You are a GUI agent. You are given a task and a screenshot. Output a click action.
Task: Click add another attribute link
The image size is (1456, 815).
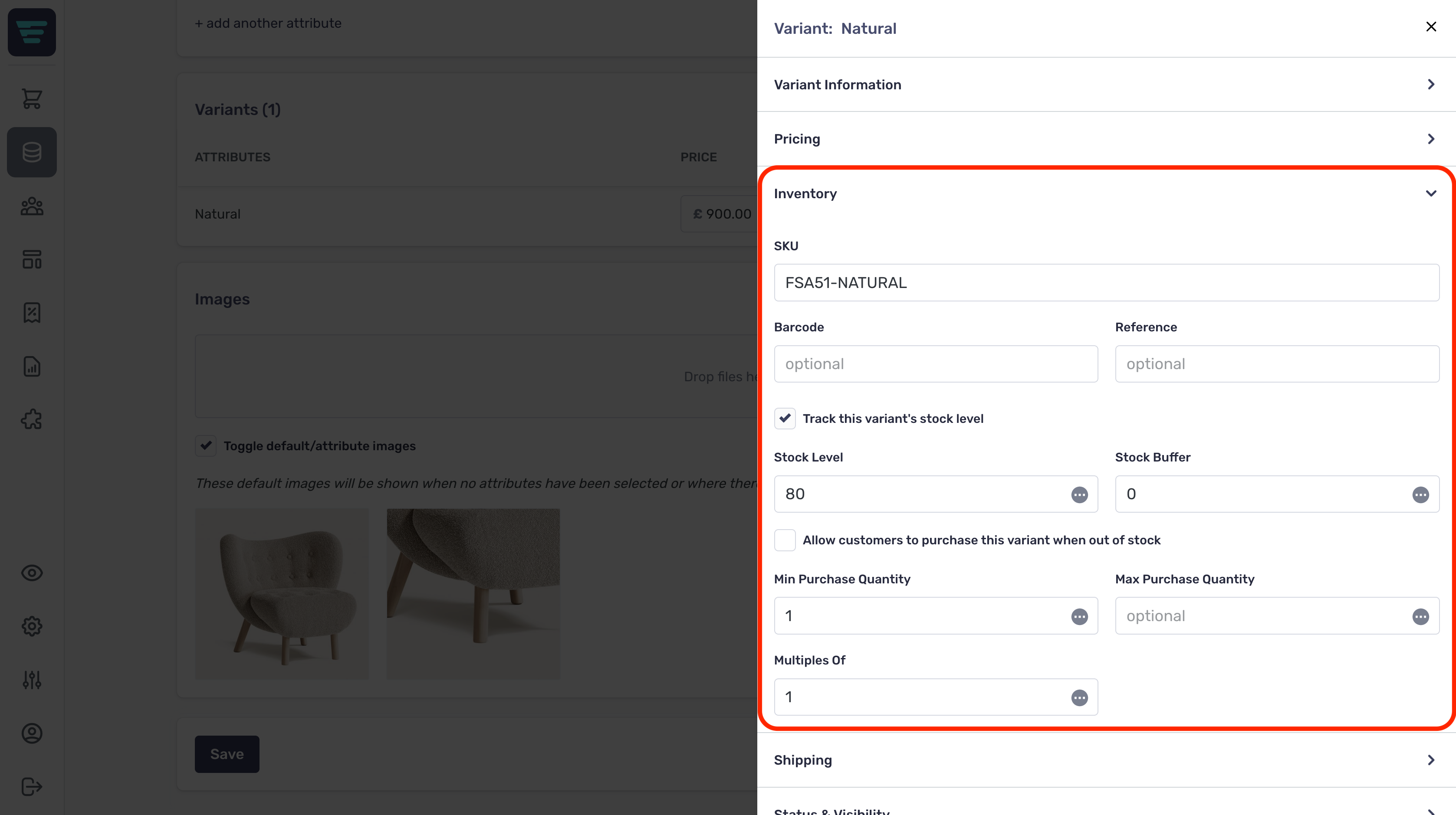click(x=268, y=23)
